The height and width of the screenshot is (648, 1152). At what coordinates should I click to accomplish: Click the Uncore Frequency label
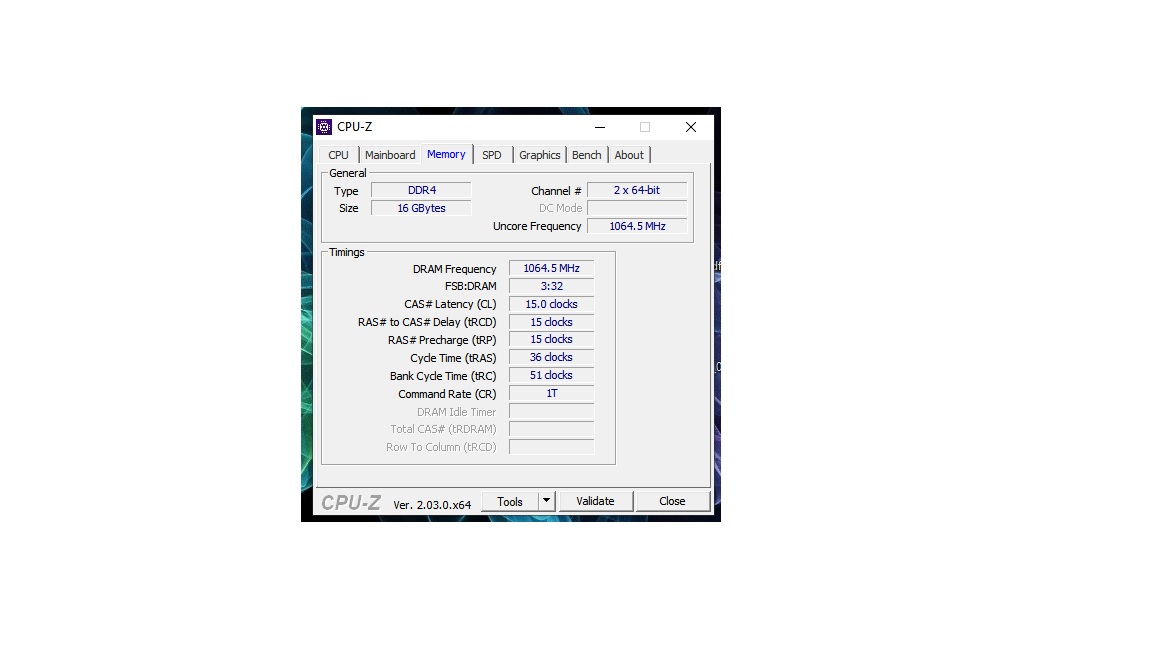tap(537, 226)
